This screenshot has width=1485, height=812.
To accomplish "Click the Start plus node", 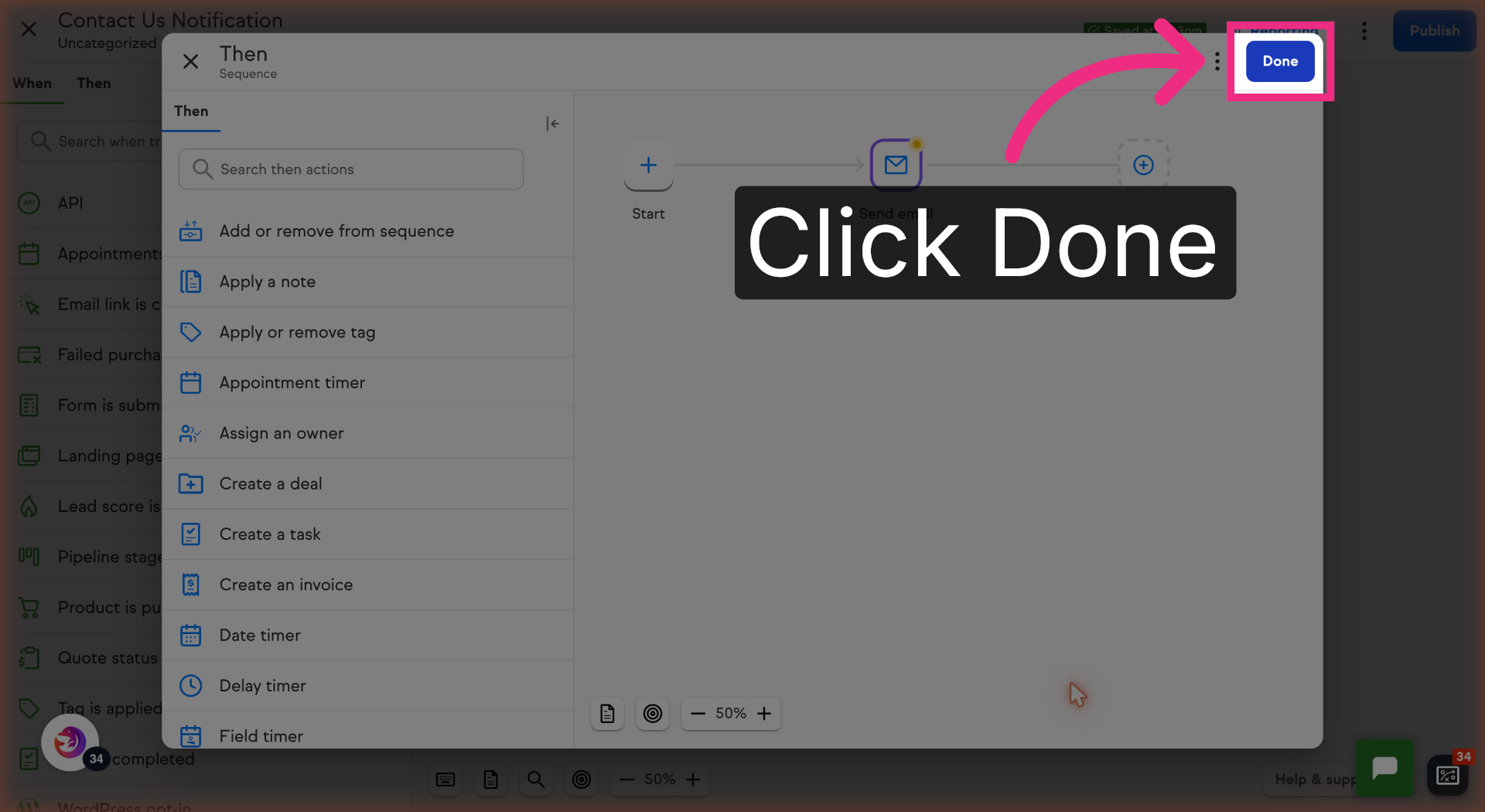I will 648,165.
